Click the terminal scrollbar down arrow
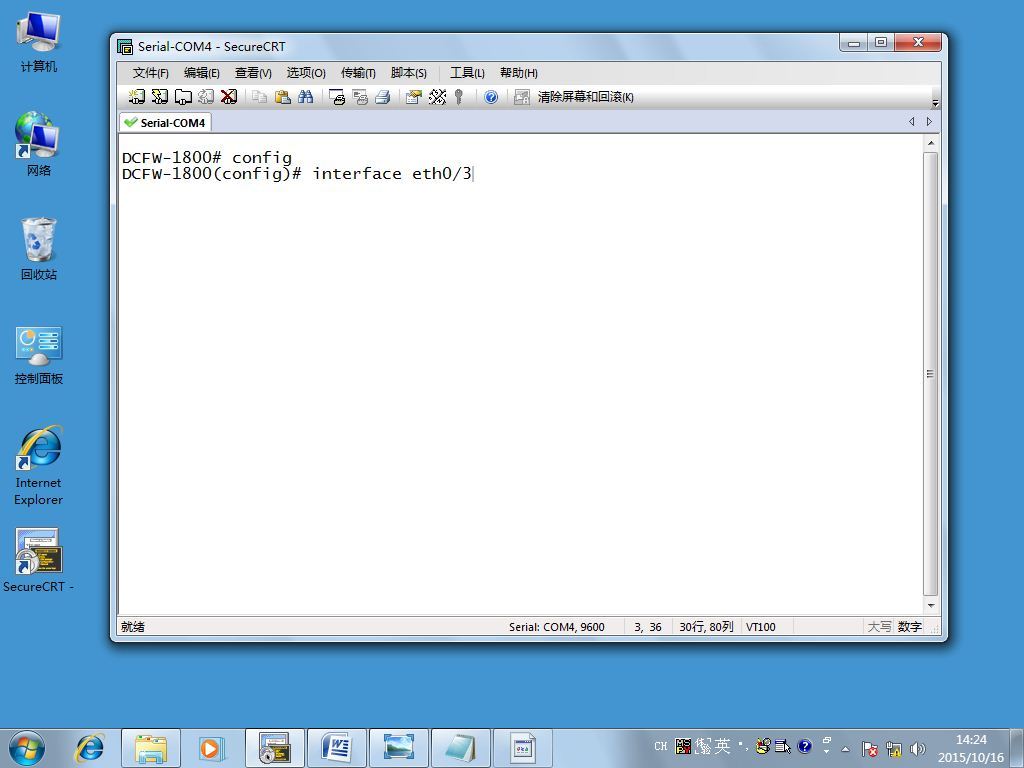This screenshot has width=1024, height=768. pos(931,605)
